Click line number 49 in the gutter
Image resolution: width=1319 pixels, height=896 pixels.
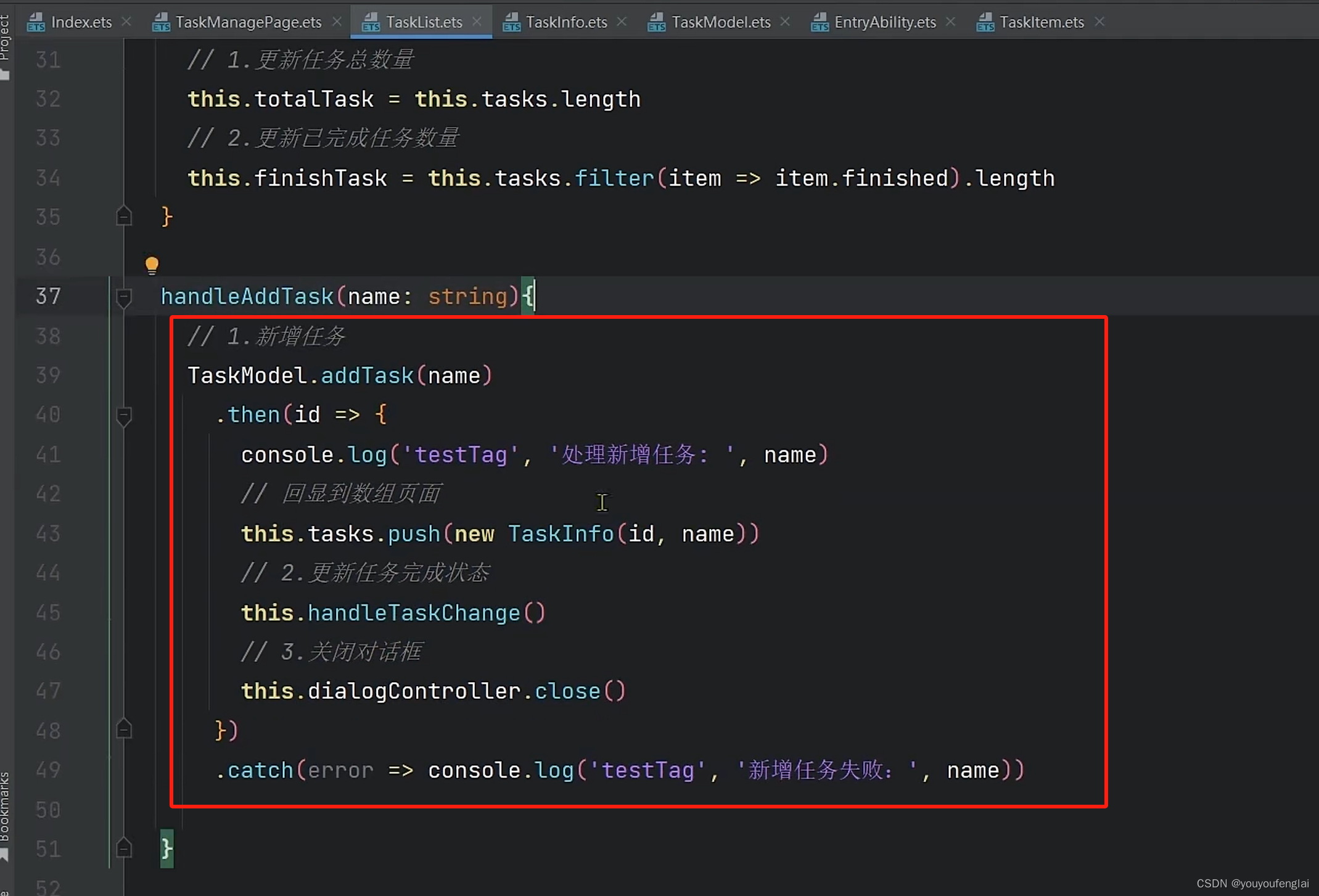pos(48,770)
